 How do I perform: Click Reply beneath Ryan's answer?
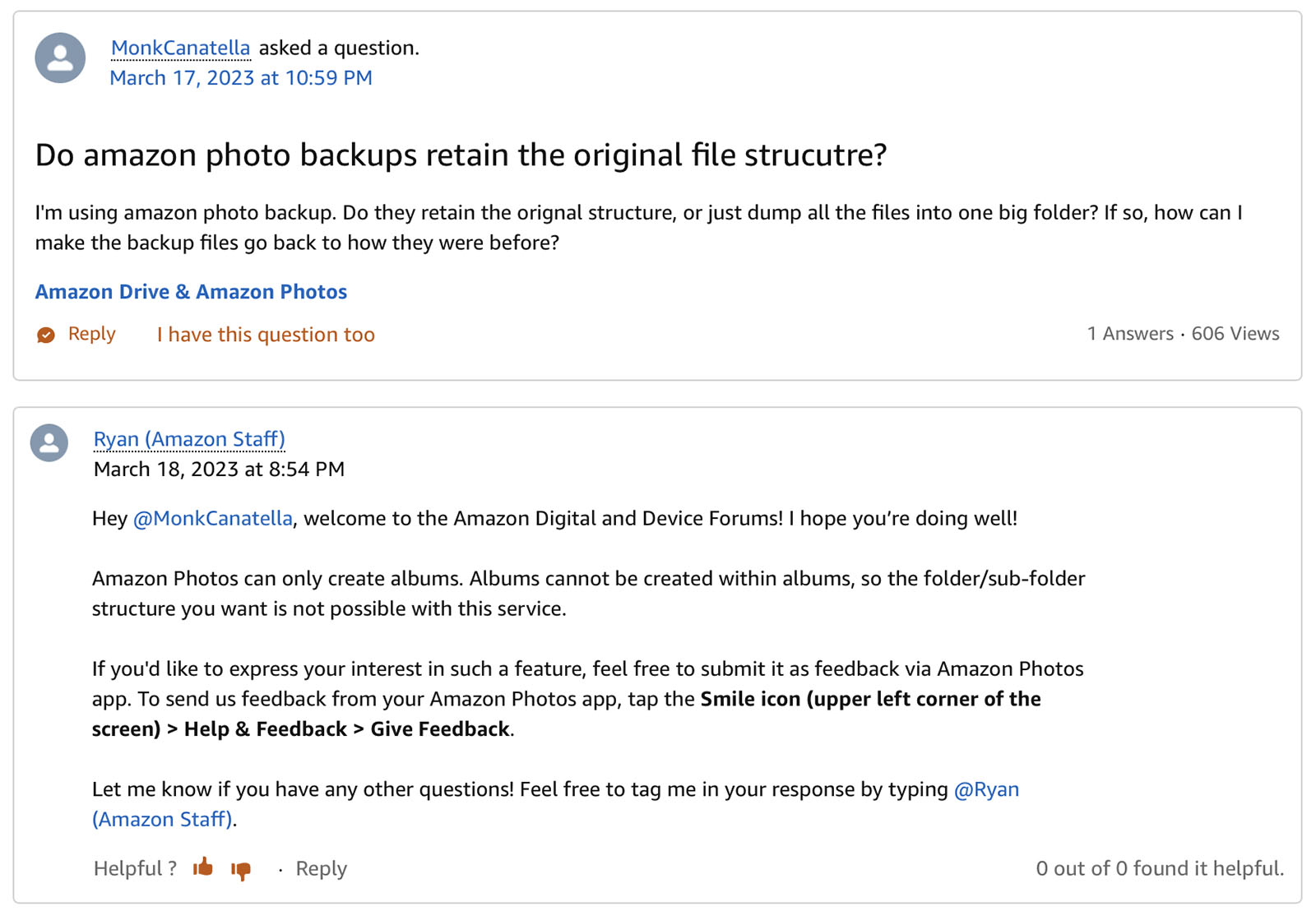pos(321,868)
